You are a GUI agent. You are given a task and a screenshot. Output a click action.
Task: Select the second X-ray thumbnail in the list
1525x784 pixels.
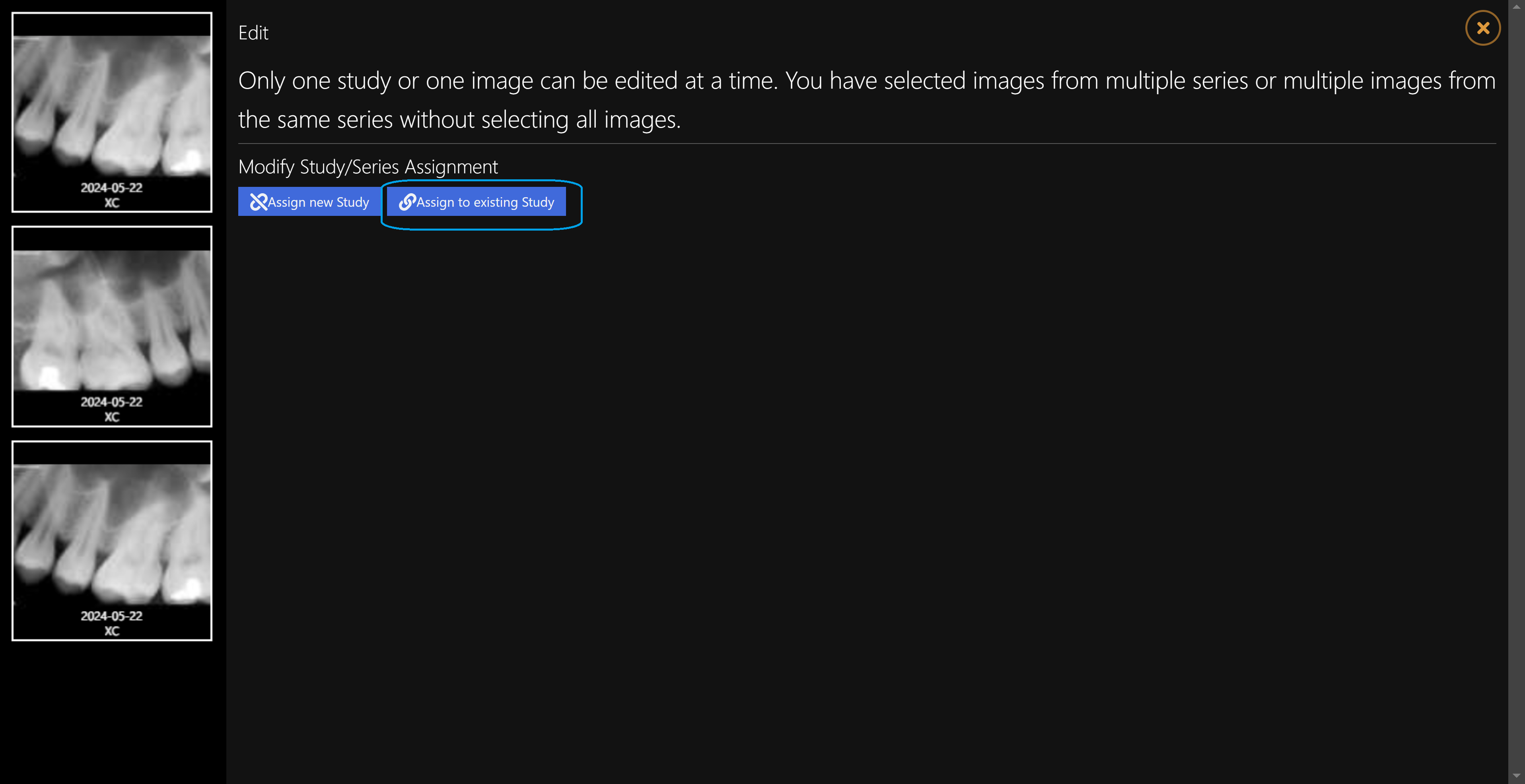pyautogui.click(x=112, y=326)
